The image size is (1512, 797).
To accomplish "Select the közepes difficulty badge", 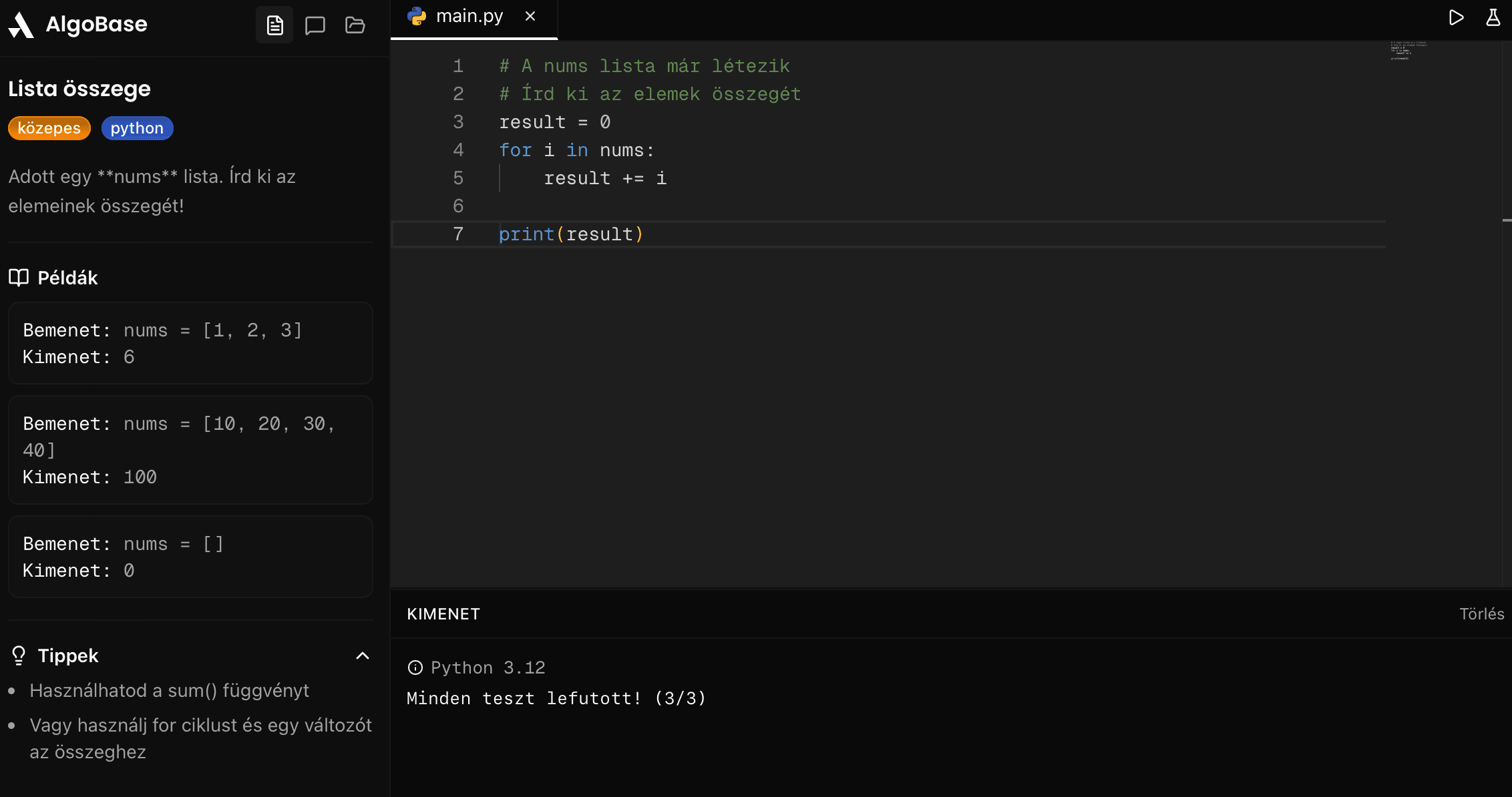I will 49,127.
